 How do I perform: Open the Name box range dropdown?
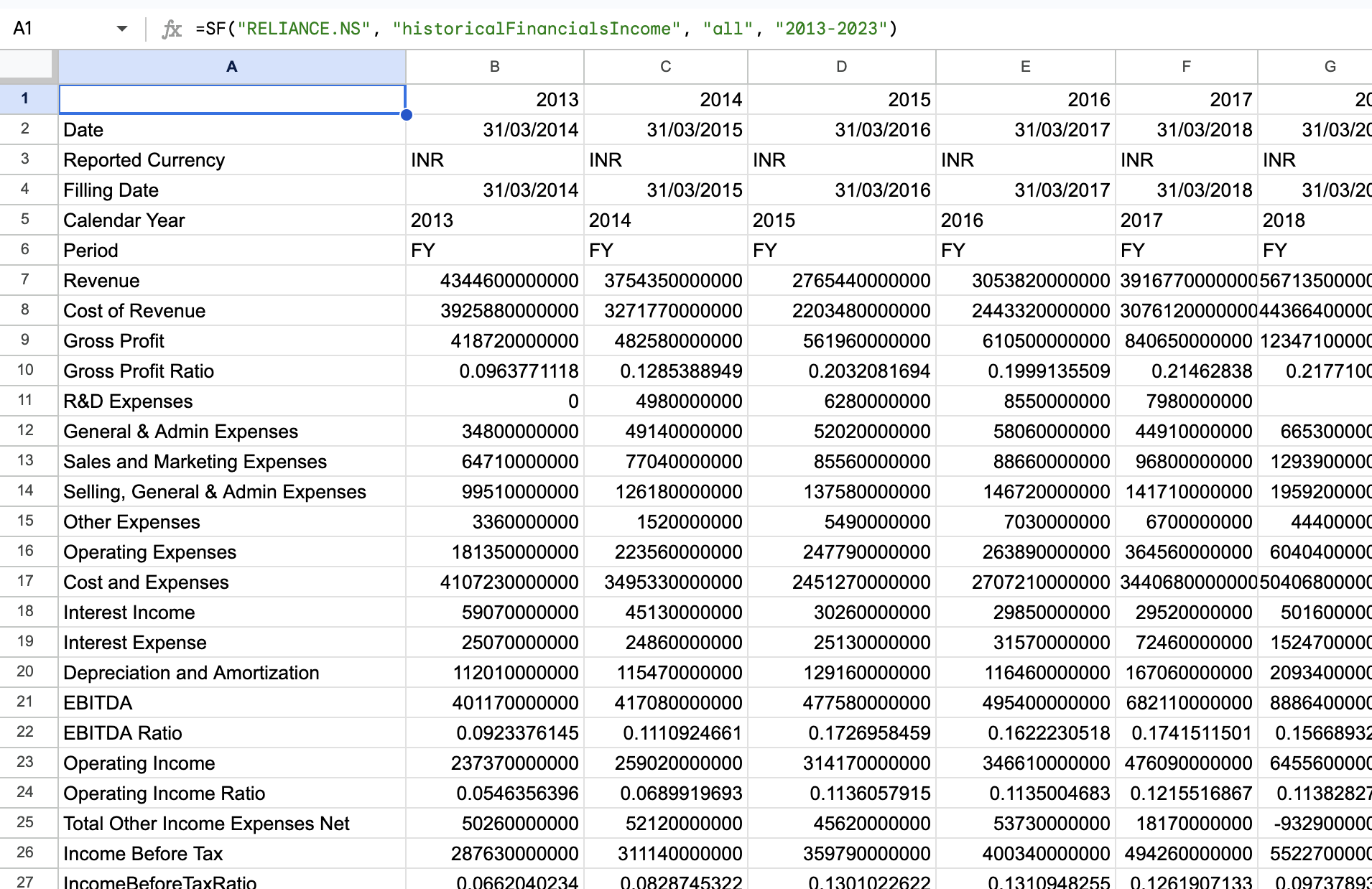[121, 28]
